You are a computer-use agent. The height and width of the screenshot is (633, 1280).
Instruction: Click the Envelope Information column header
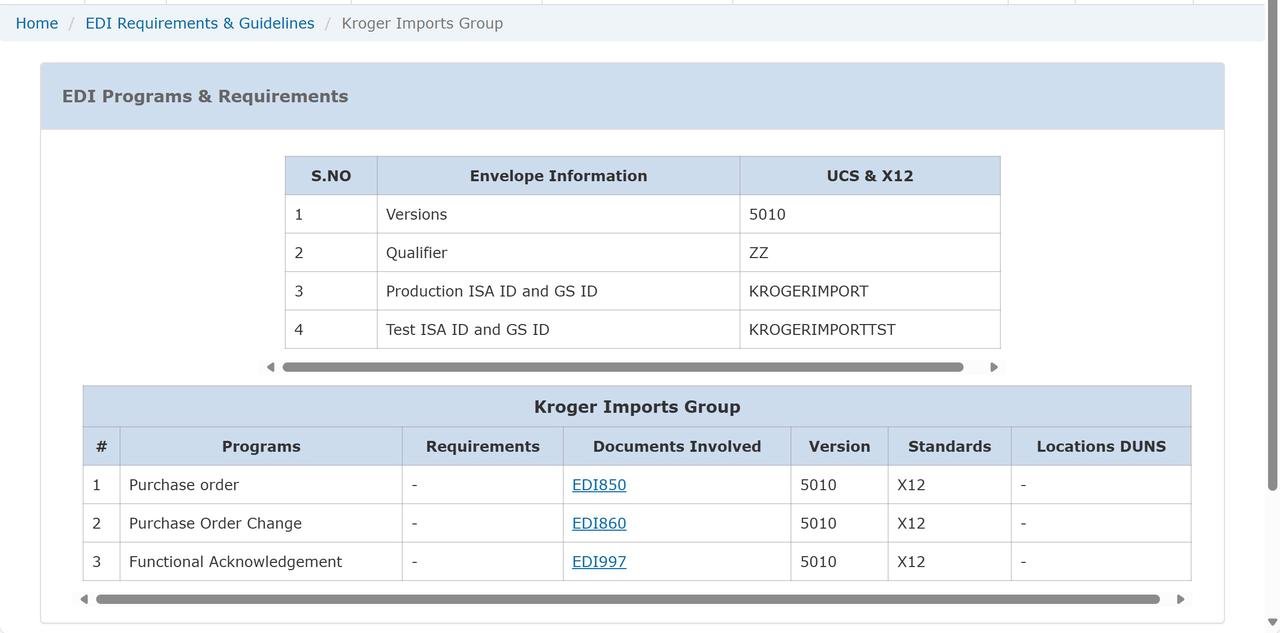[x=558, y=176]
